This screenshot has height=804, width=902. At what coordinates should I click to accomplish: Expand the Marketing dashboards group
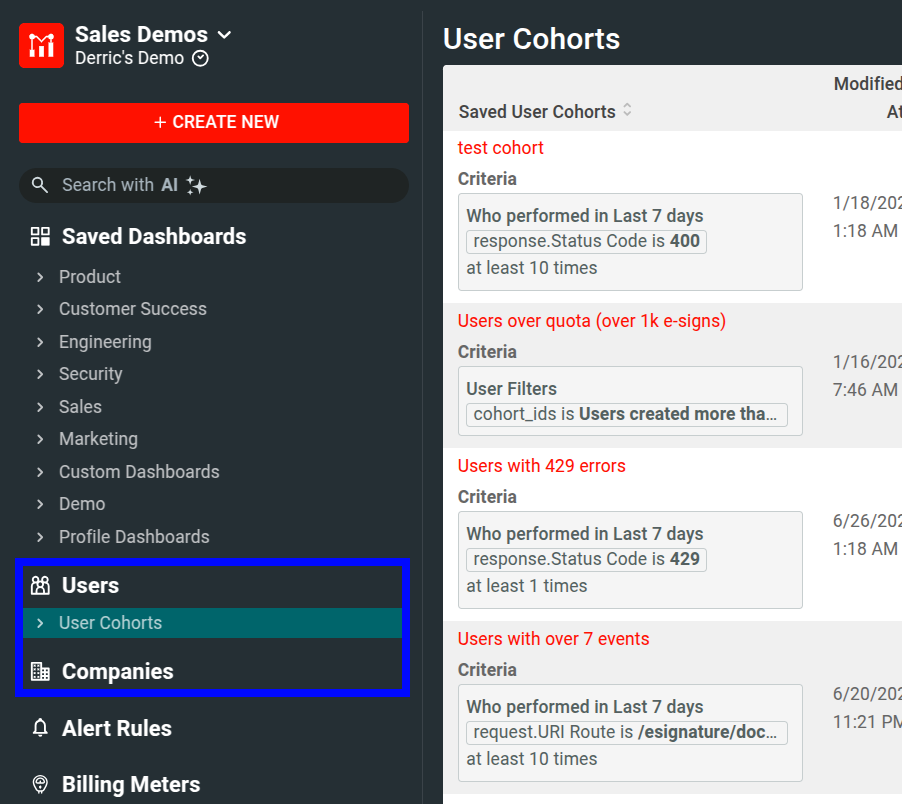coord(38,439)
